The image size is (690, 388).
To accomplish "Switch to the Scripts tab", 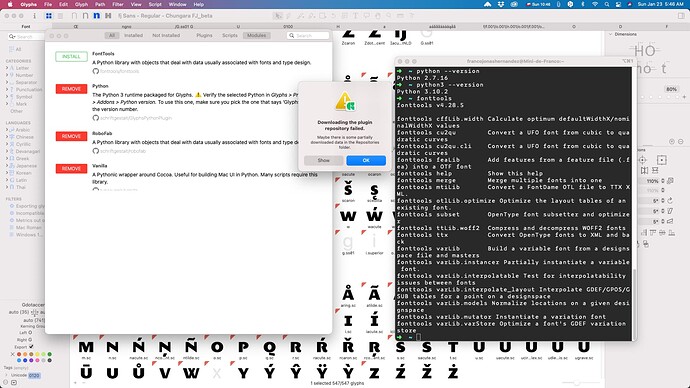I will (x=230, y=35).
